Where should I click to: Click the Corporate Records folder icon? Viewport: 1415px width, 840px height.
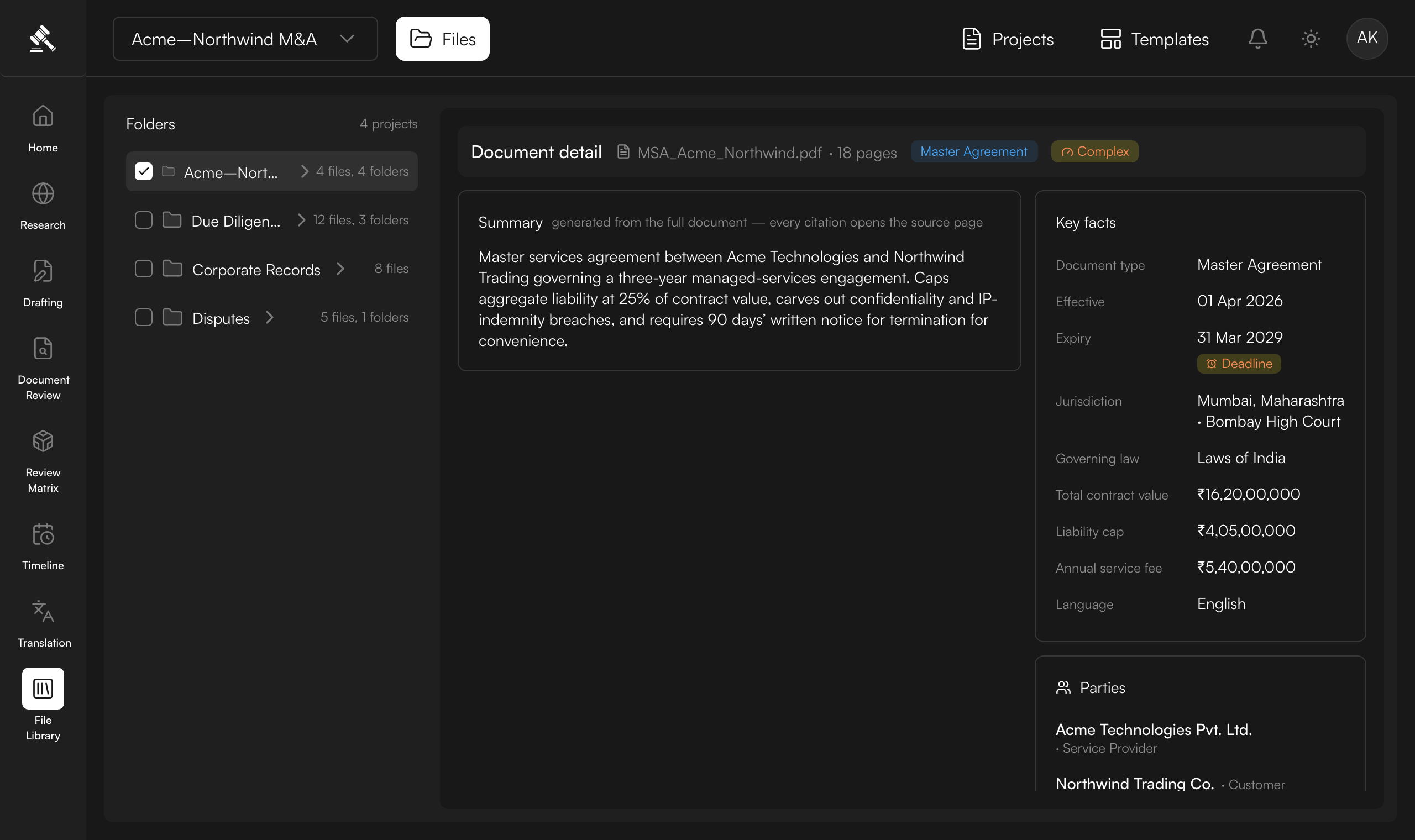pos(172,268)
